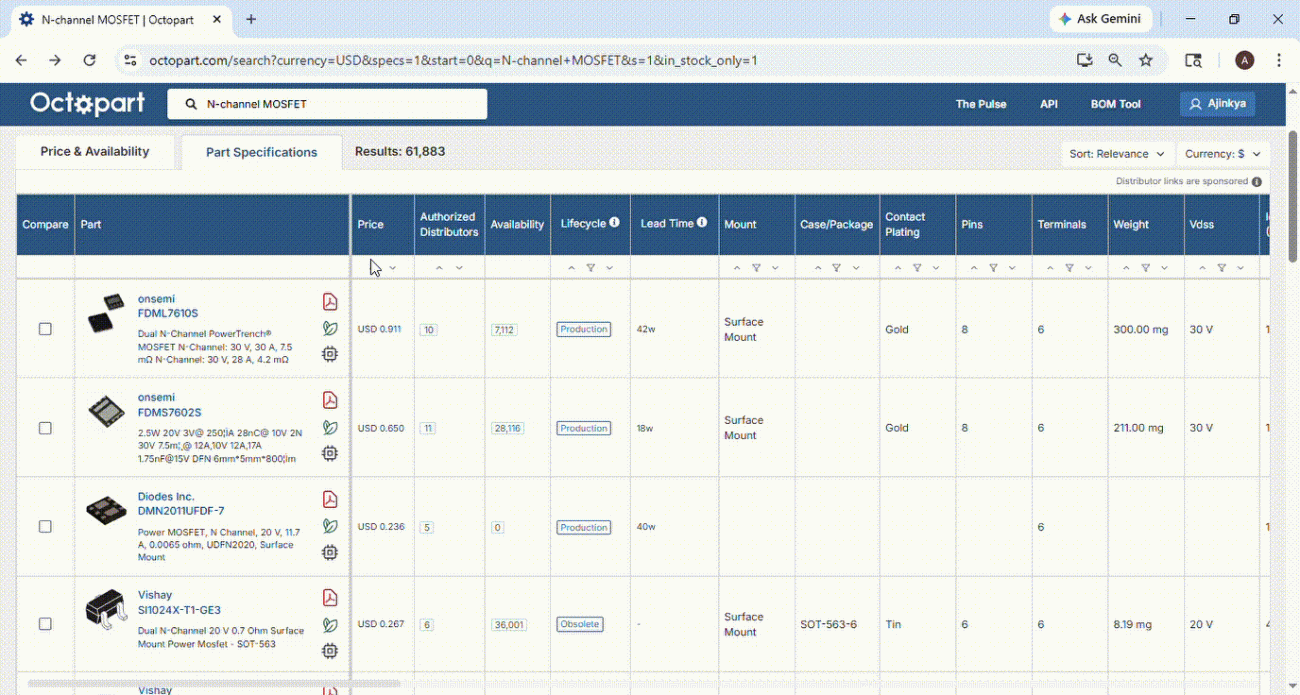Click the N-channel MOSFET search field

coord(327,104)
